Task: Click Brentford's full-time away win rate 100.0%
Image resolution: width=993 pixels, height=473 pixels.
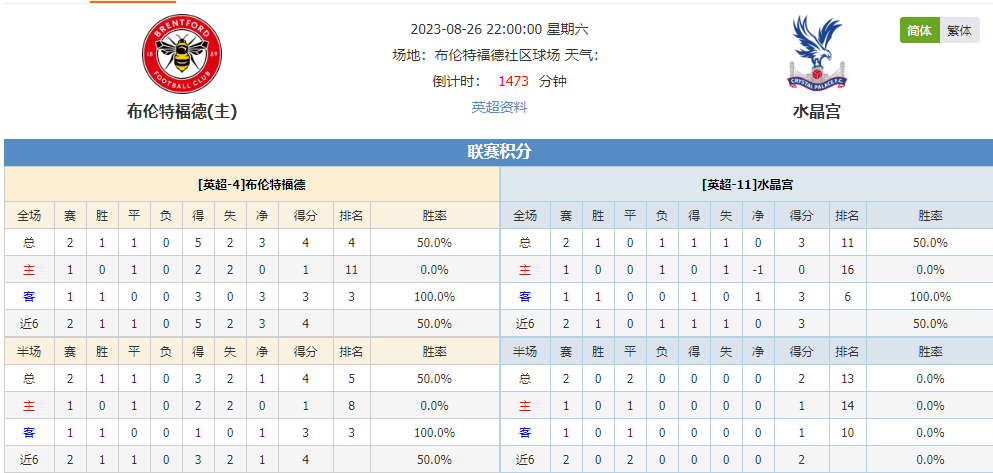Action: 434,296
